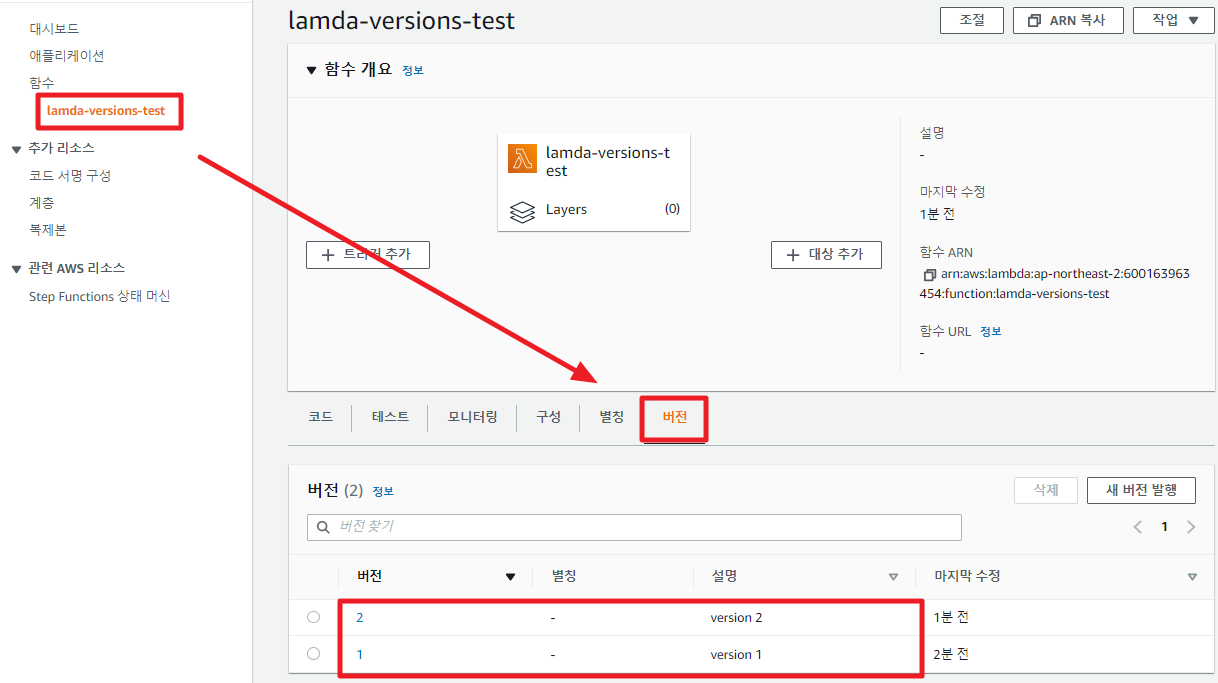The image size is (1218, 683).
Task: Click the Layers (0) row
Action: point(594,210)
